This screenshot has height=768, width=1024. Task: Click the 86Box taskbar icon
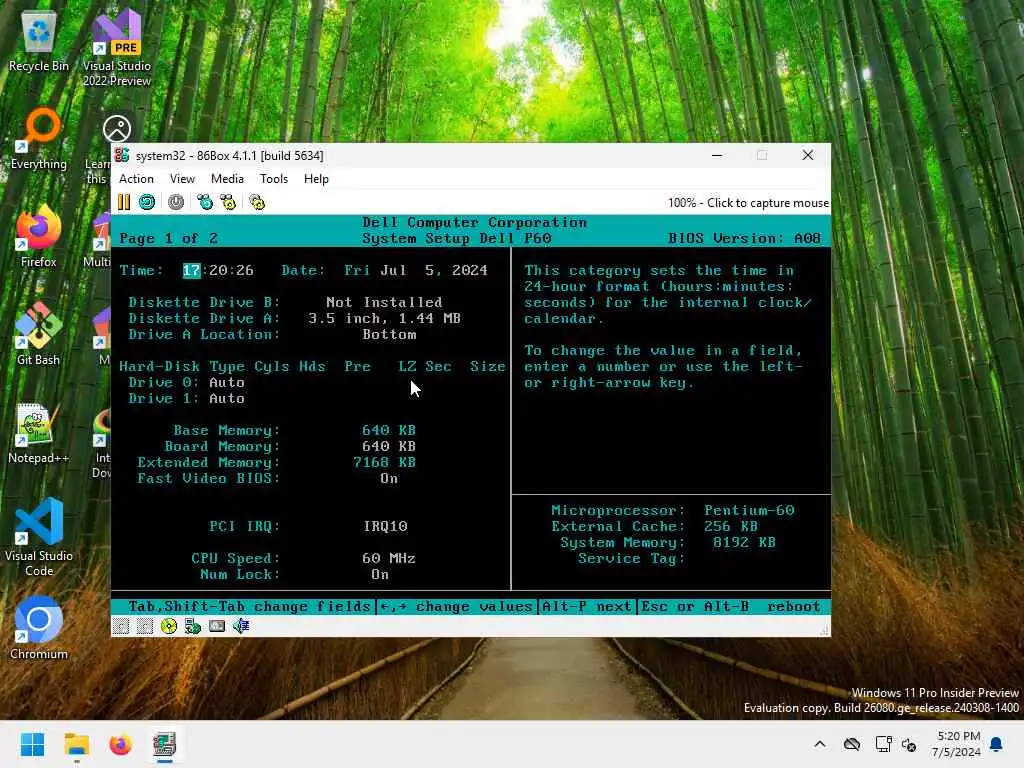point(165,744)
